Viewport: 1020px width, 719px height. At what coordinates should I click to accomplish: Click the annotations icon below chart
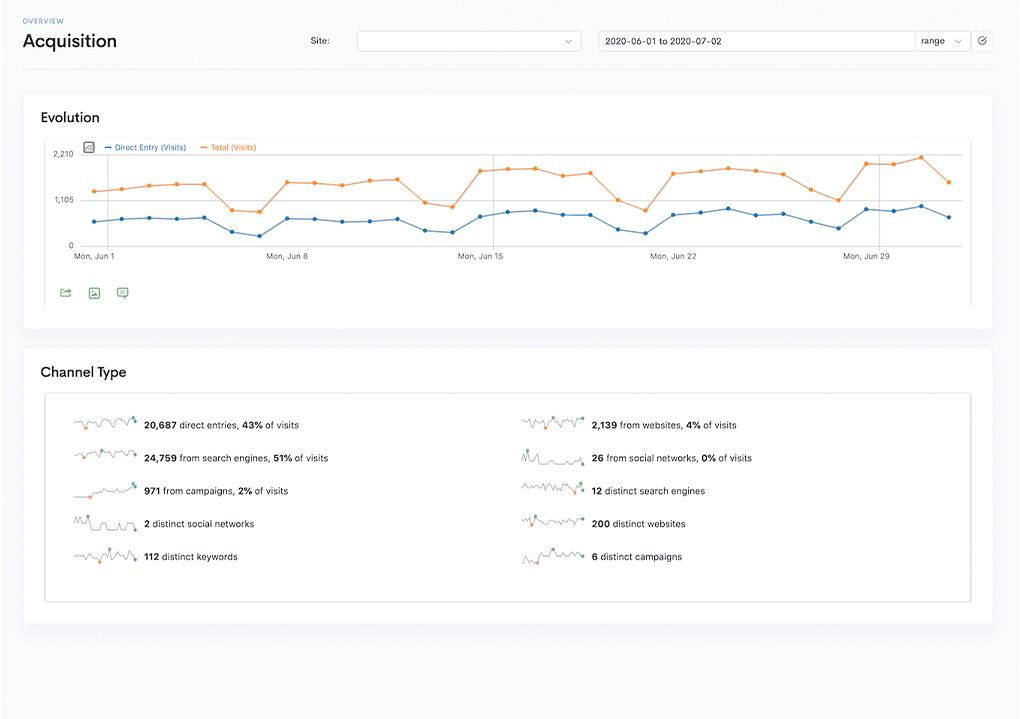(123, 293)
